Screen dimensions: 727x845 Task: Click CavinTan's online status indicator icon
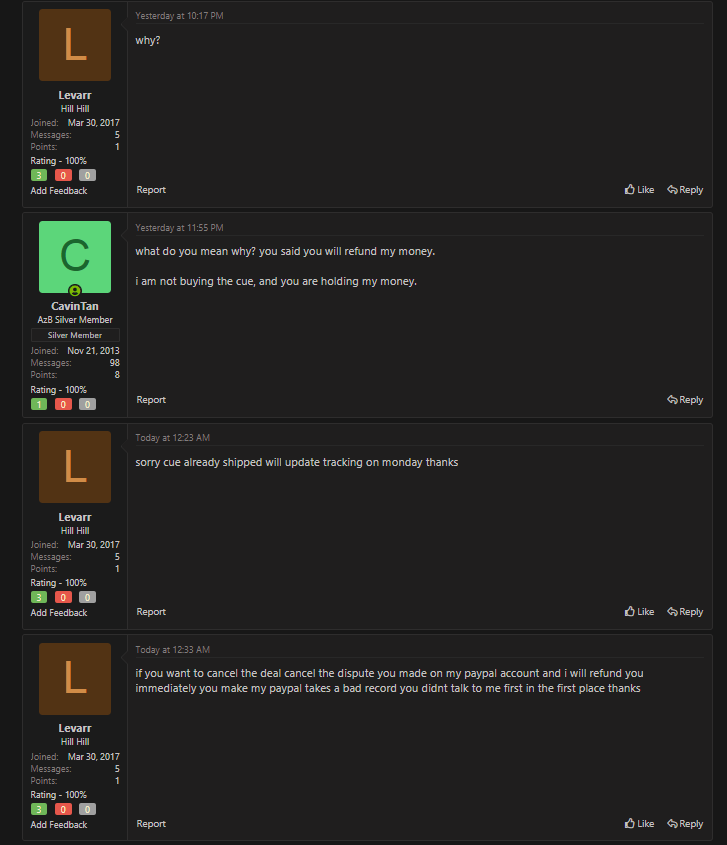coord(75,290)
